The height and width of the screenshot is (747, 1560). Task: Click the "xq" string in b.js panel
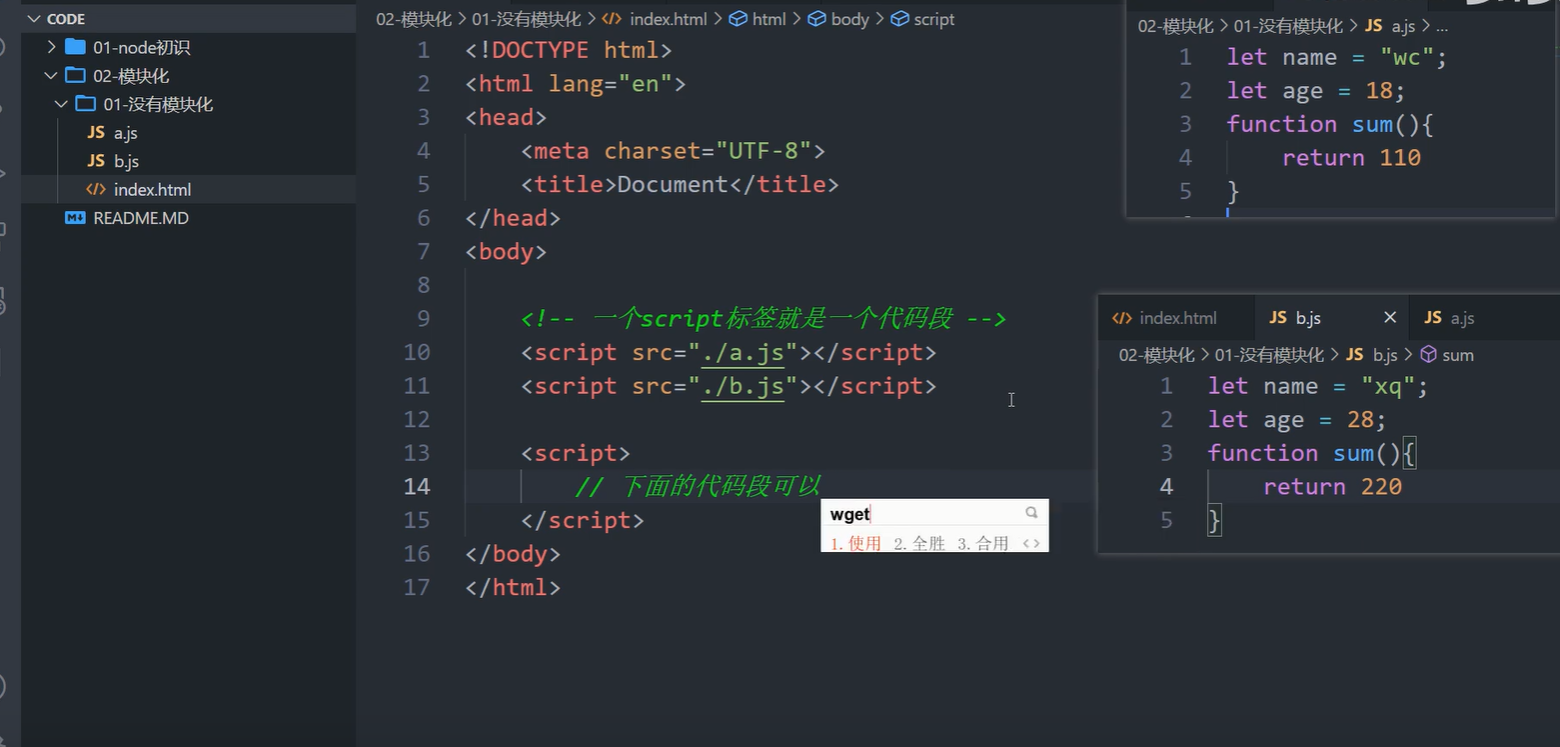tap(1388, 386)
